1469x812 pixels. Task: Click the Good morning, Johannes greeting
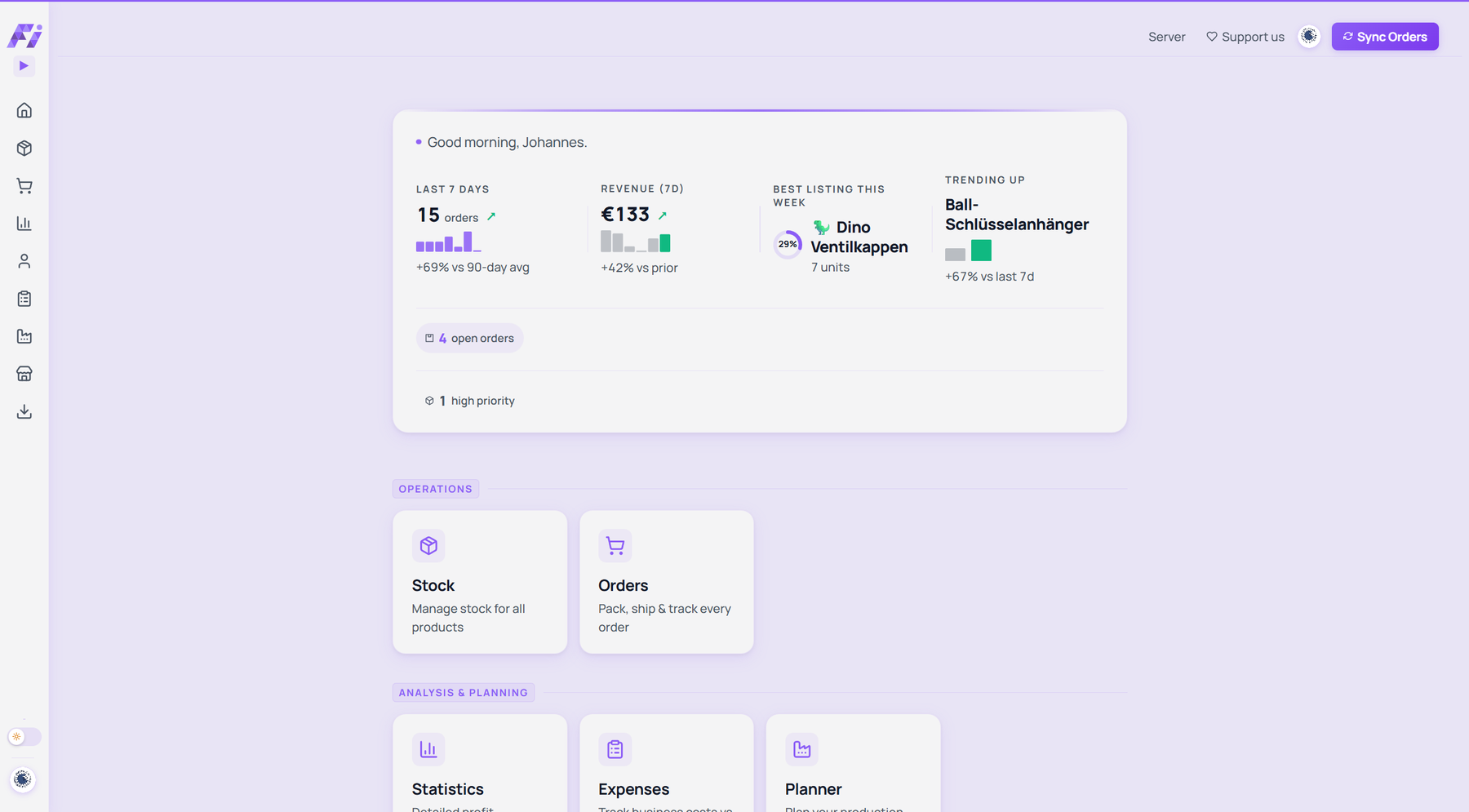tap(507, 142)
